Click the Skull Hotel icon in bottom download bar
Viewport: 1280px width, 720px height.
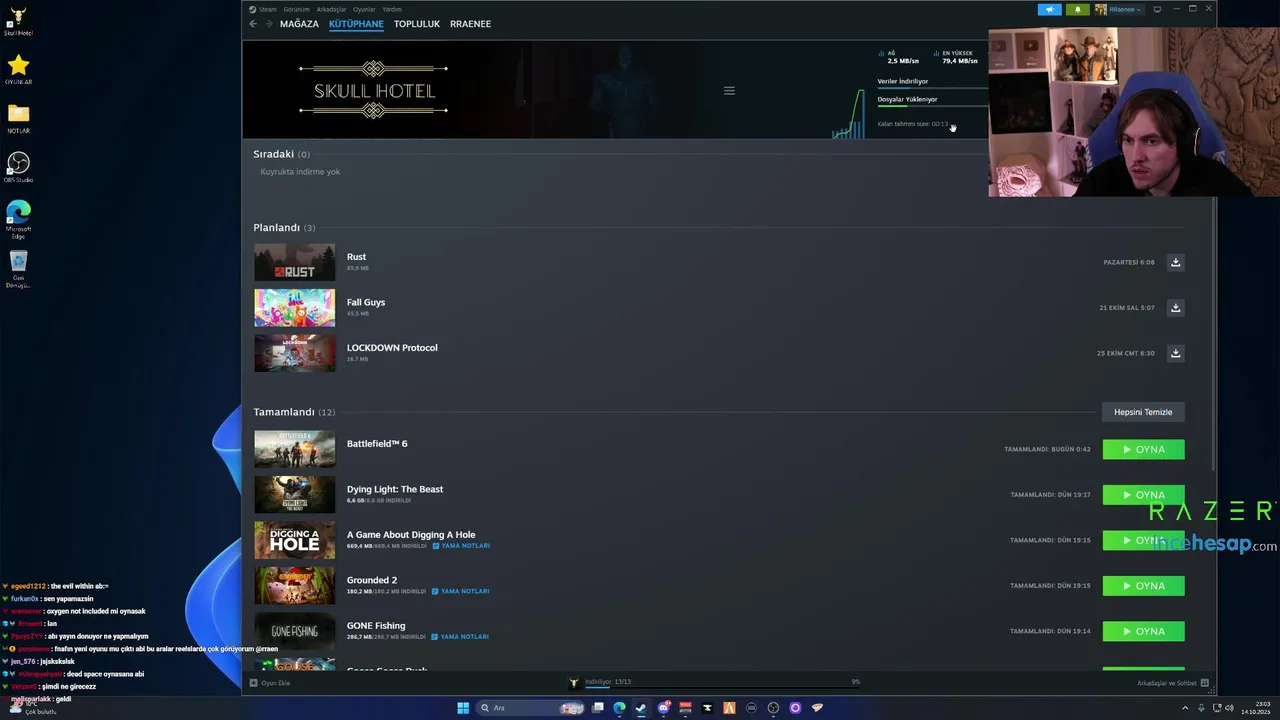pyautogui.click(x=573, y=682)
